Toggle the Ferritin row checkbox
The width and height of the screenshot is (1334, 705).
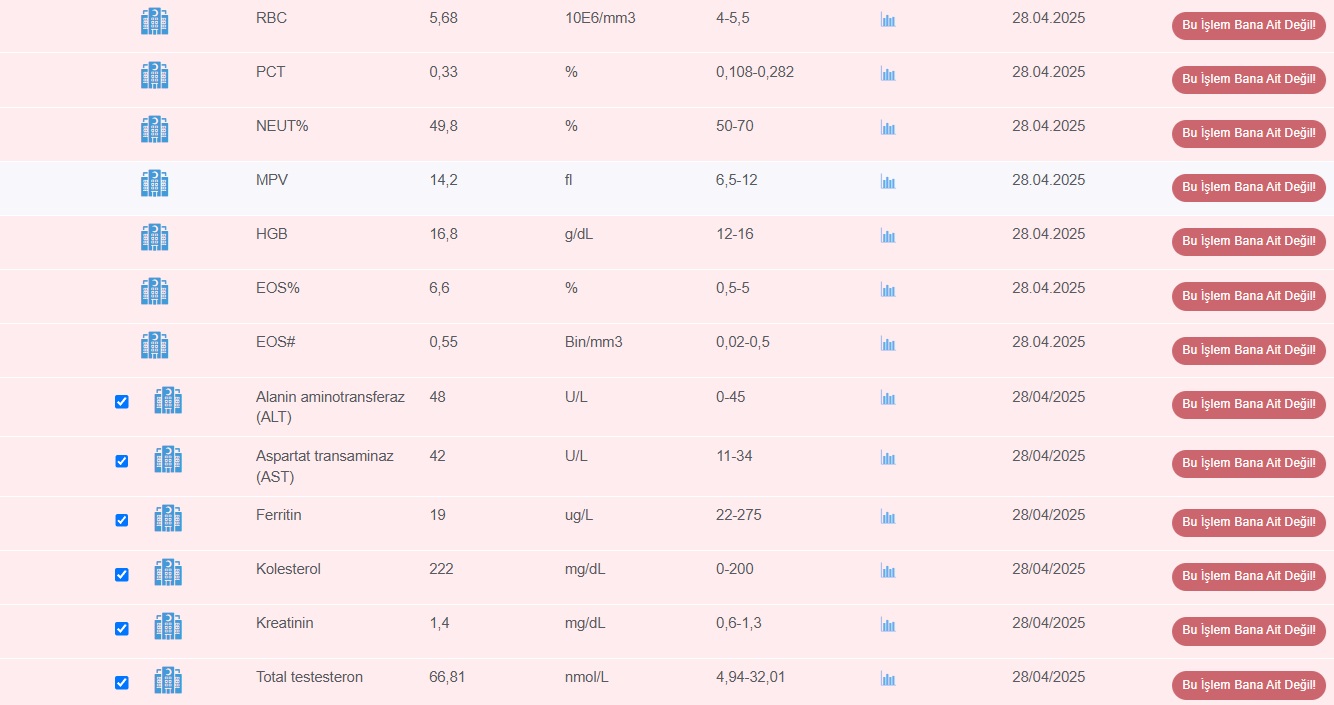tap(122, 520)
